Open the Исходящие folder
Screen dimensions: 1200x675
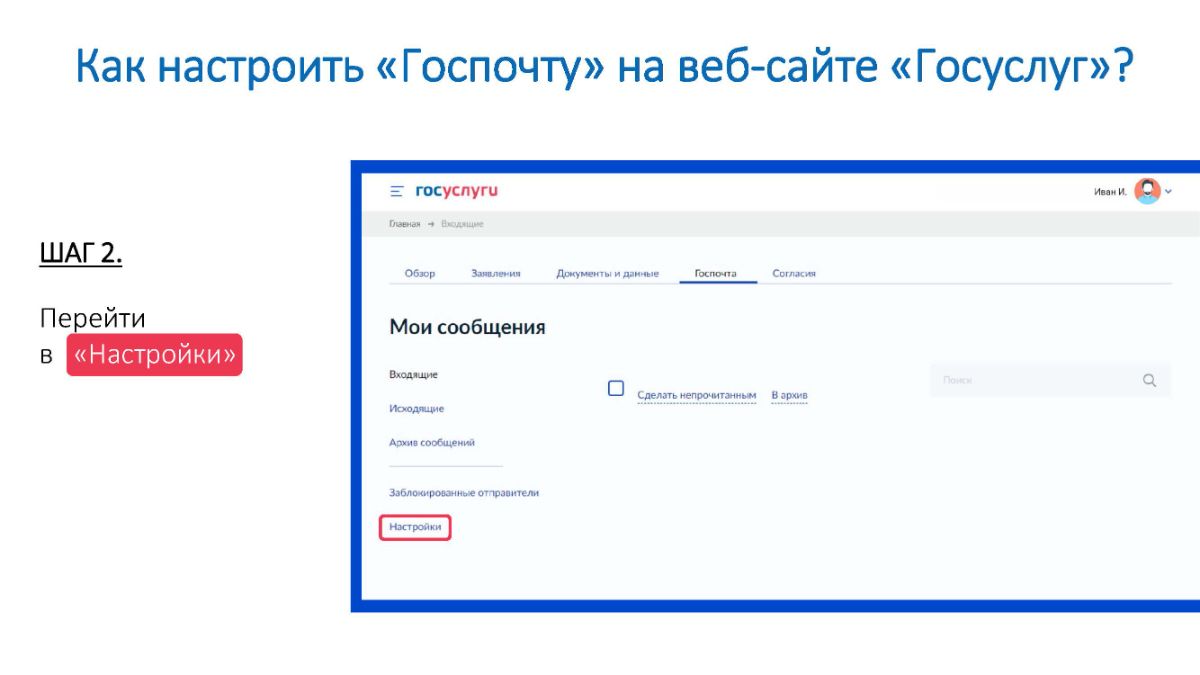[x=416, y=409]
